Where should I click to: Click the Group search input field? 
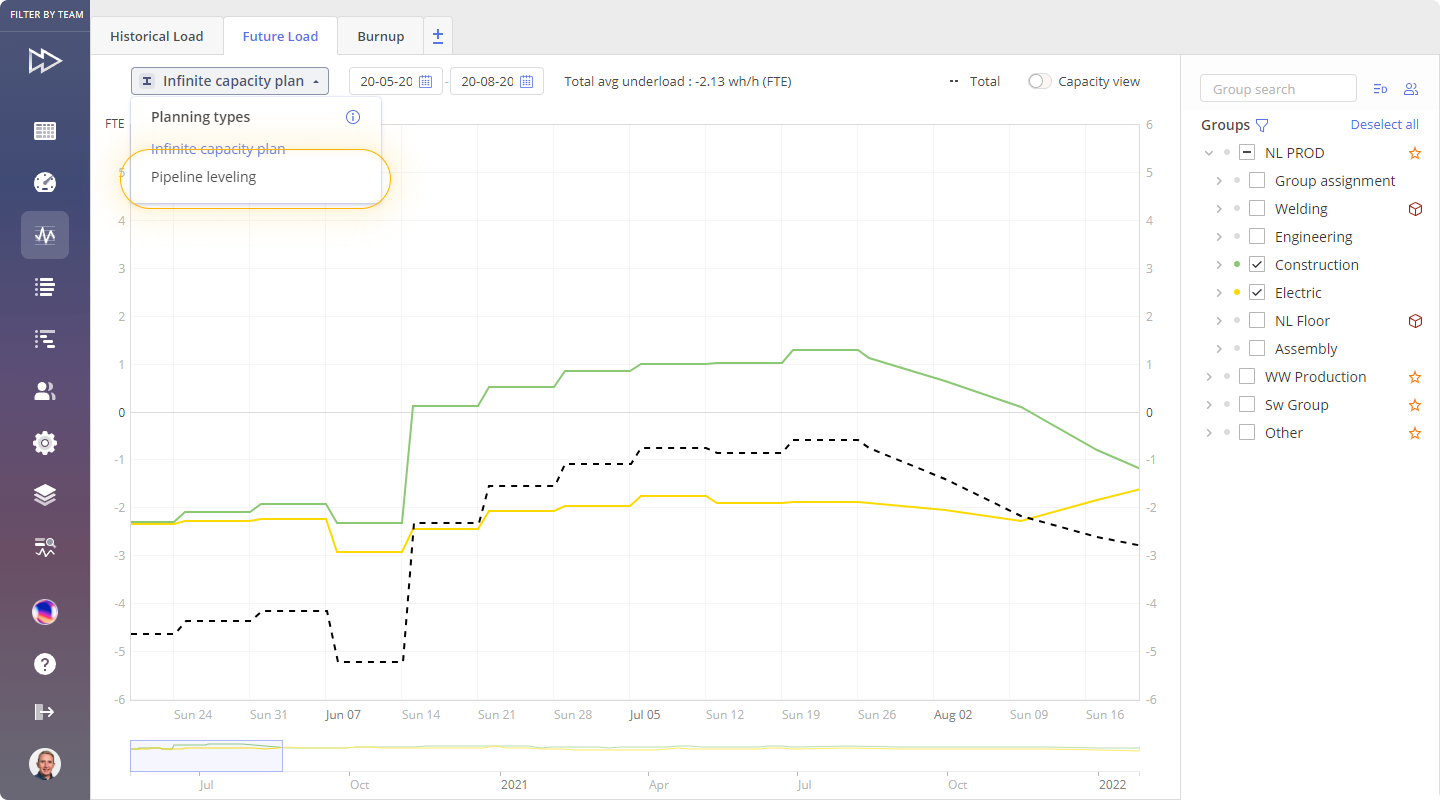point(1278,89)
